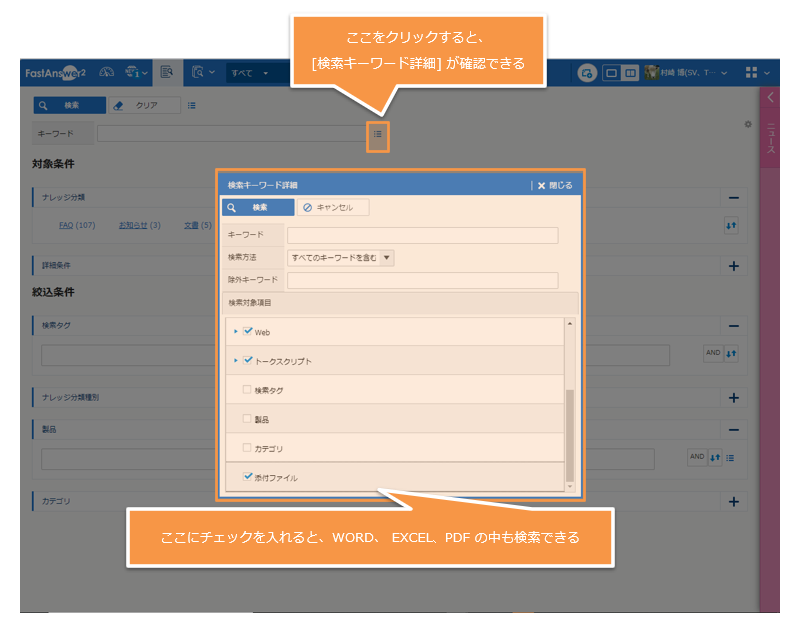Click the dashboard gauge icon in header

click(x=108, y=73)
